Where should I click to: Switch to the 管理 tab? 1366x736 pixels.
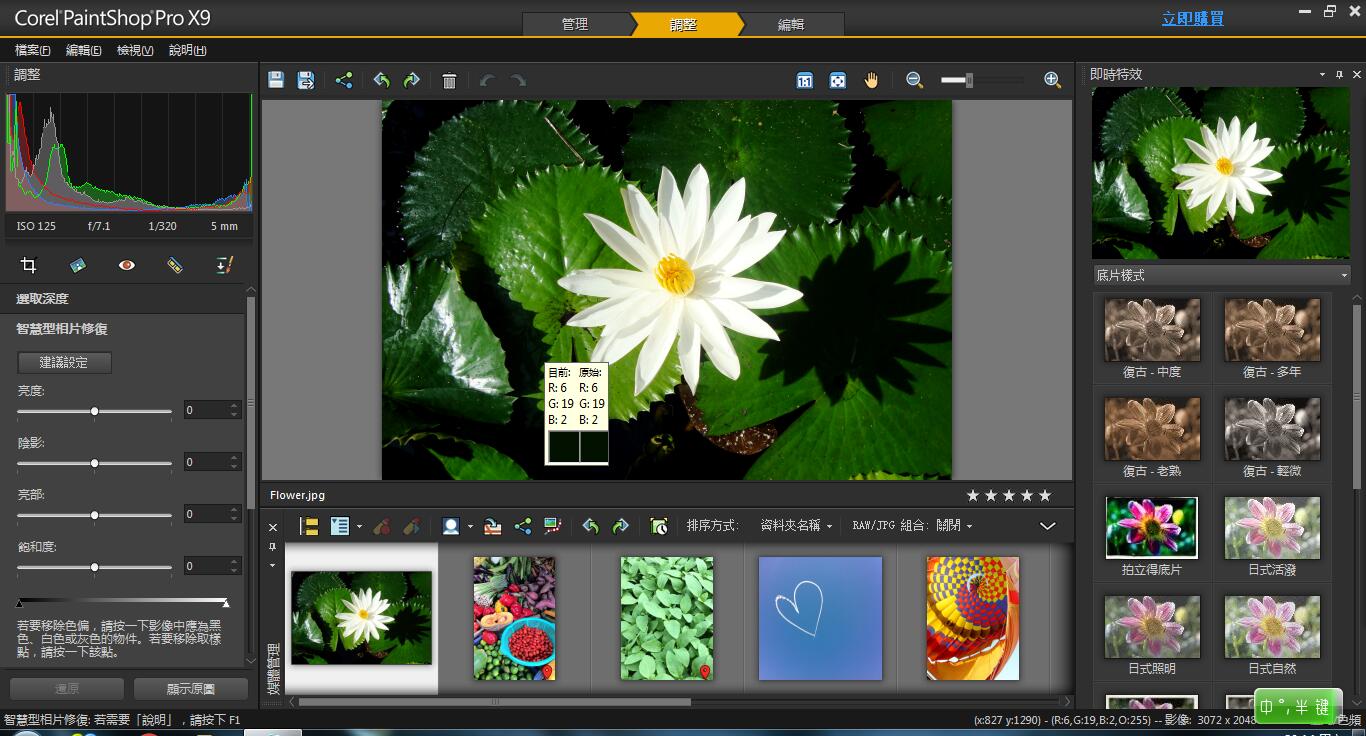coord(575,25)
